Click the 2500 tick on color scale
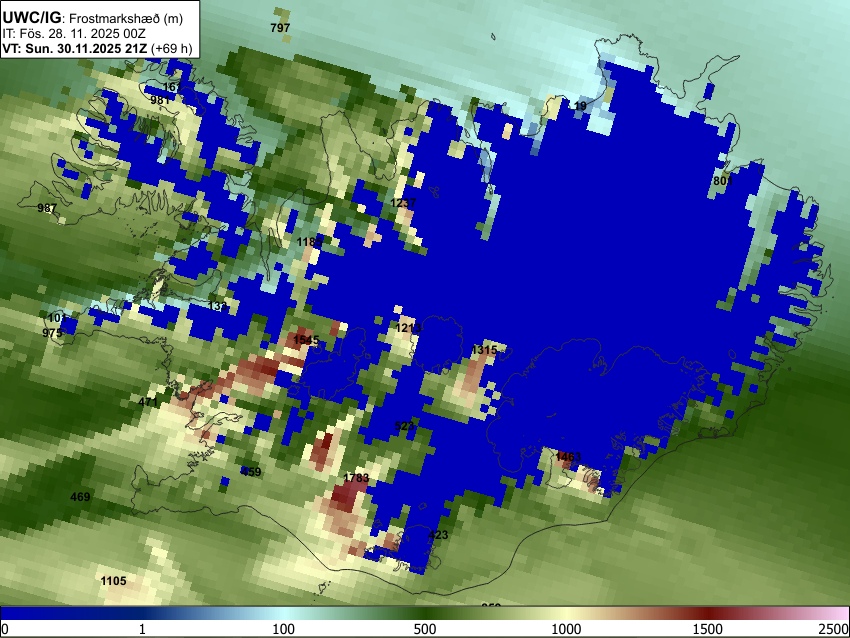850x638 pixels. coord(834,629)
